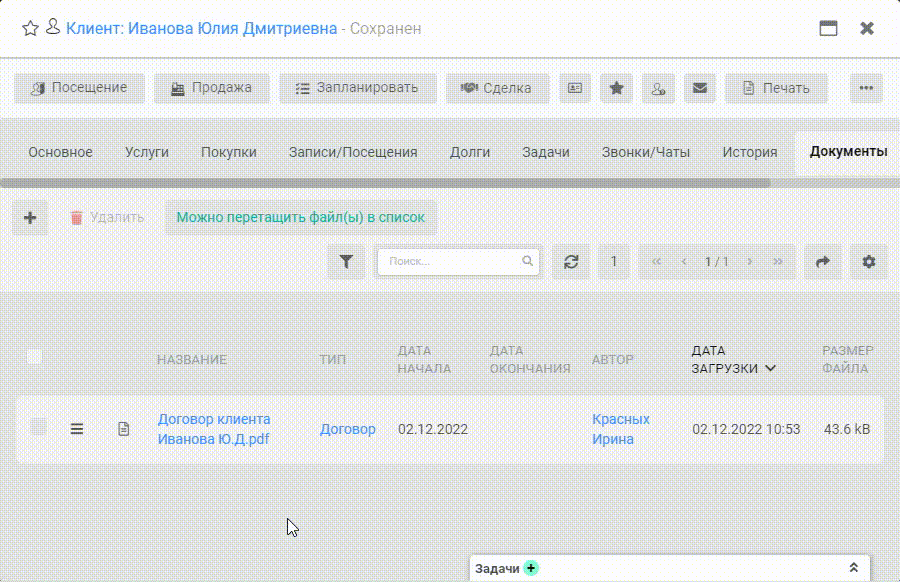The width and height of the screenshot is (900, 582).
Task: Click upload date 02.12.2022 10:53 cell
Action: click(746, 429)
